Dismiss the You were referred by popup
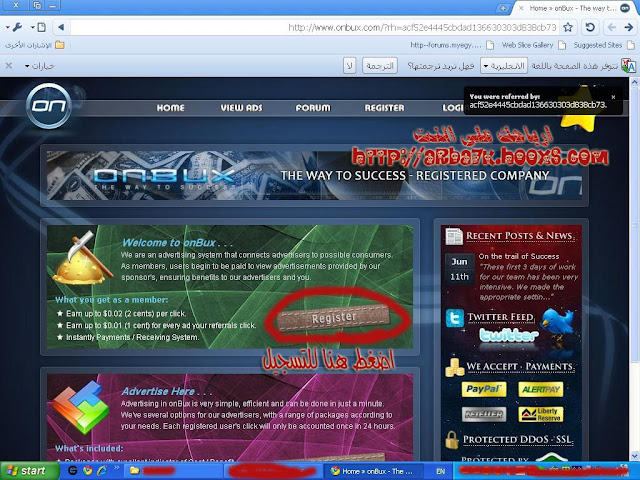This screenshot has height=480, width=640. (x=613, y=97)
